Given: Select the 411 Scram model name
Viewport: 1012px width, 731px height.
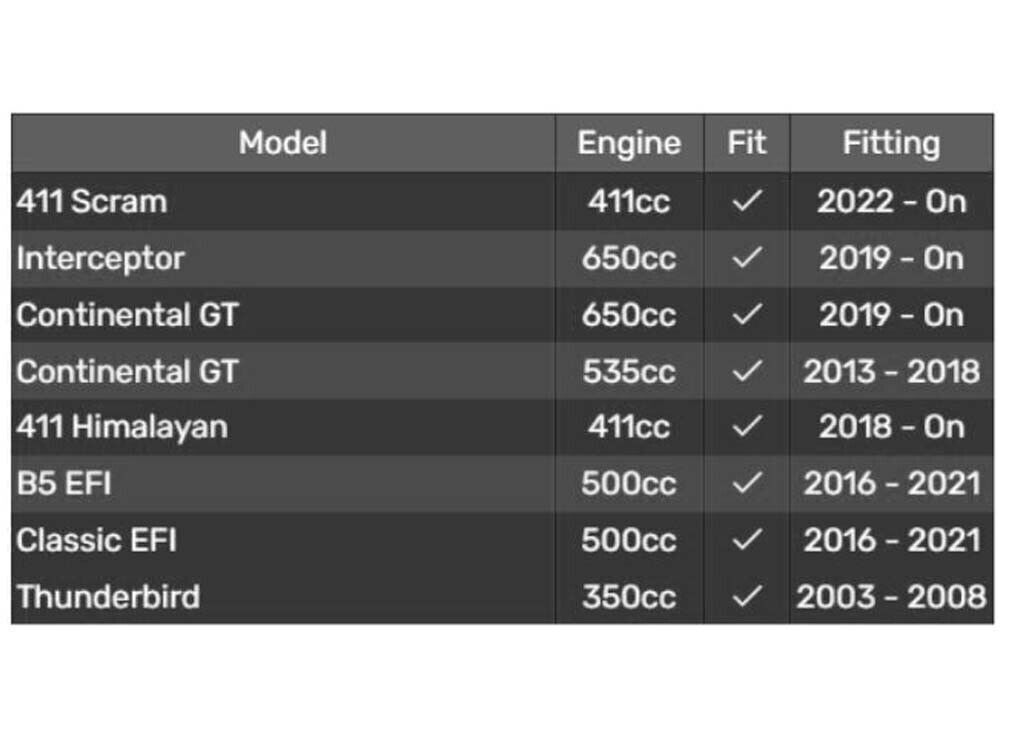Looking at the screenshot, I should (92, 202).
